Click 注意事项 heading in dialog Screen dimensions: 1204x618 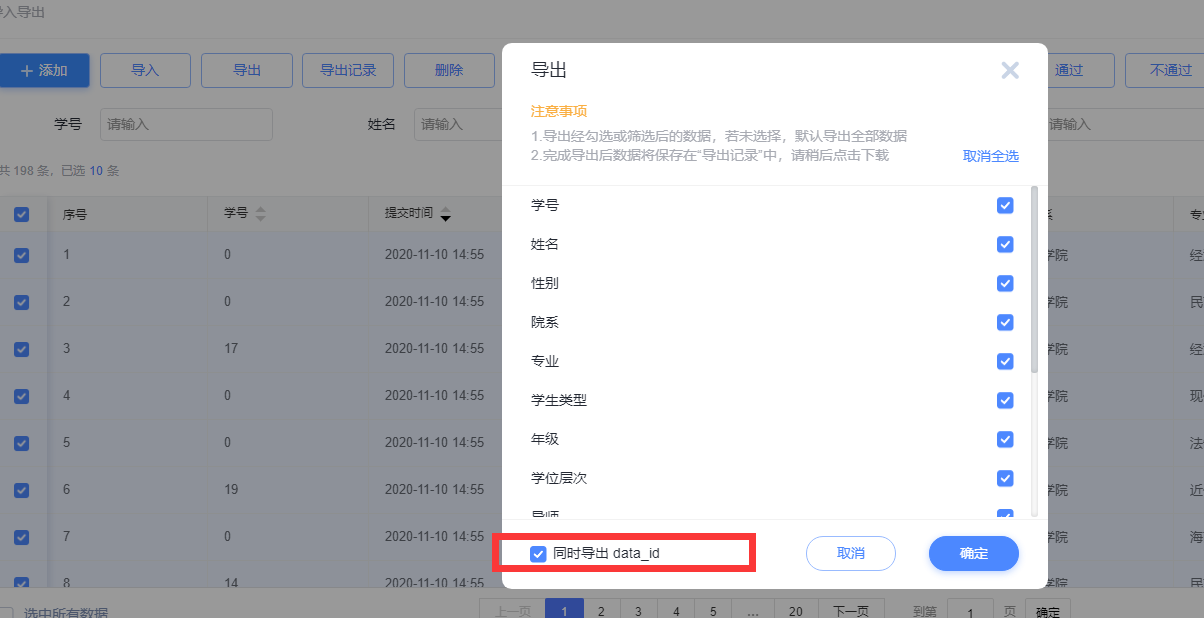click(559, 111)
